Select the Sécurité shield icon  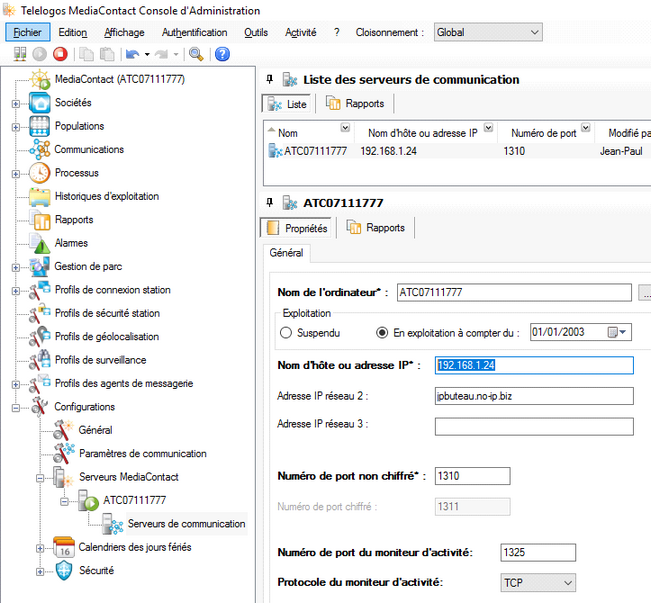tap(64, 571)
